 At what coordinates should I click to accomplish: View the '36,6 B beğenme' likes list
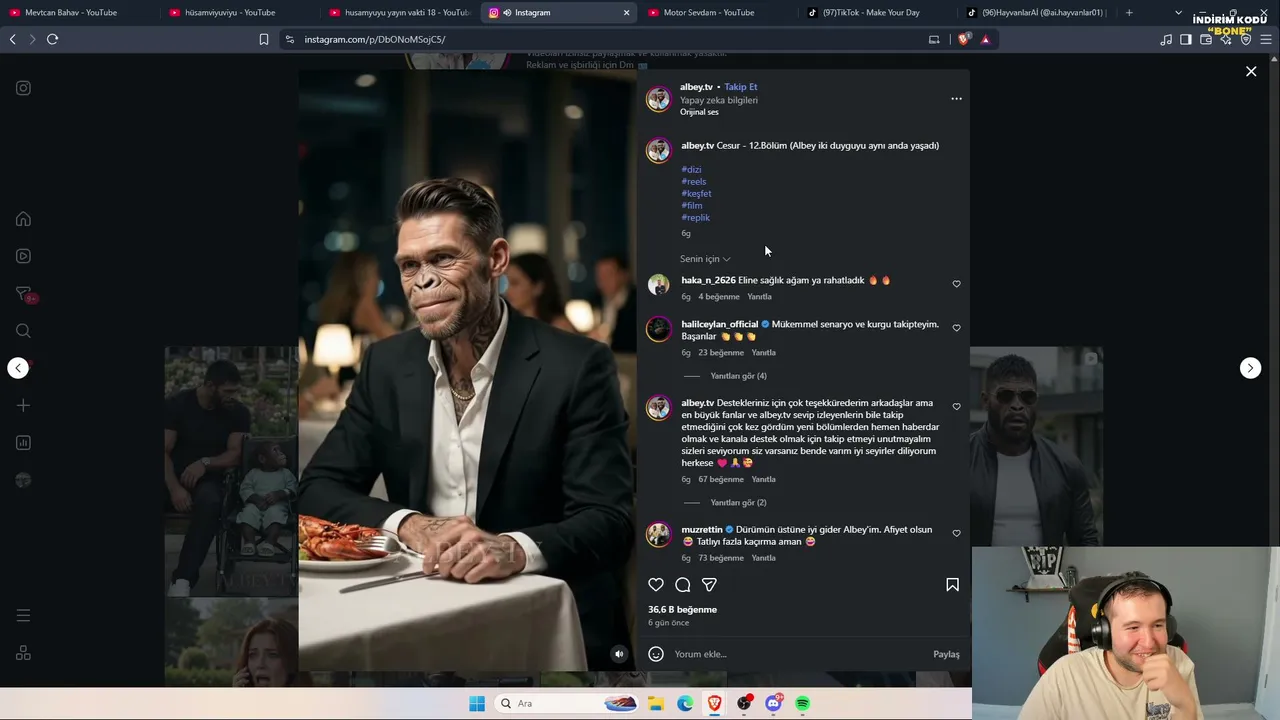[x=682, y=610]
